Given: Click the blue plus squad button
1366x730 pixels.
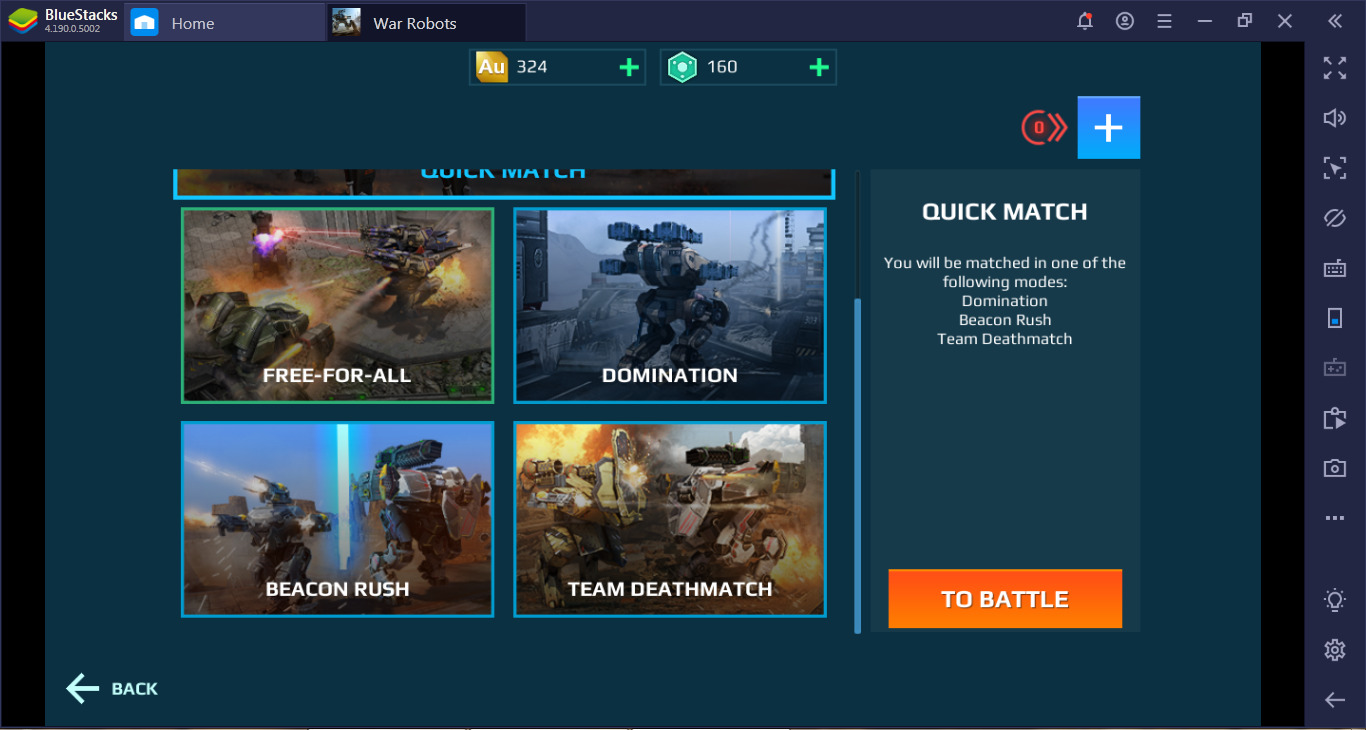Looking at the screenshot, I should click(1108, 127).
